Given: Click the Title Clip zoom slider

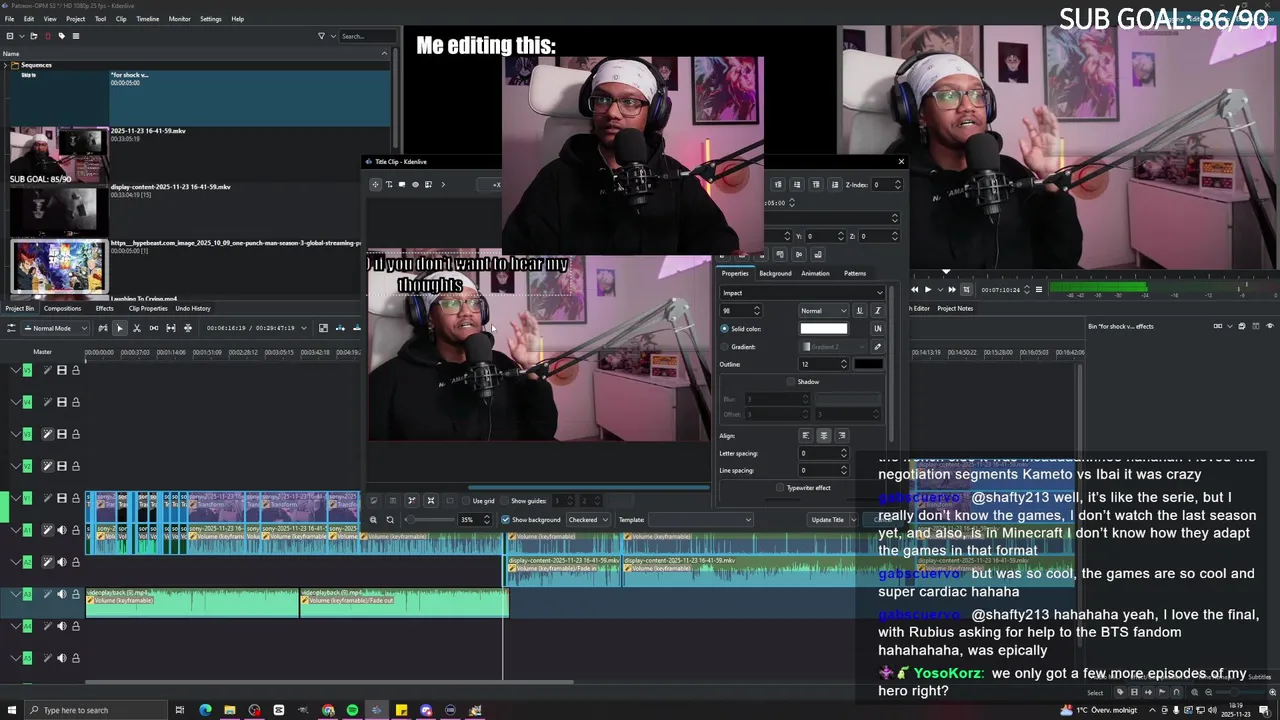Looking at the screenshot, I should coord(429,520).
